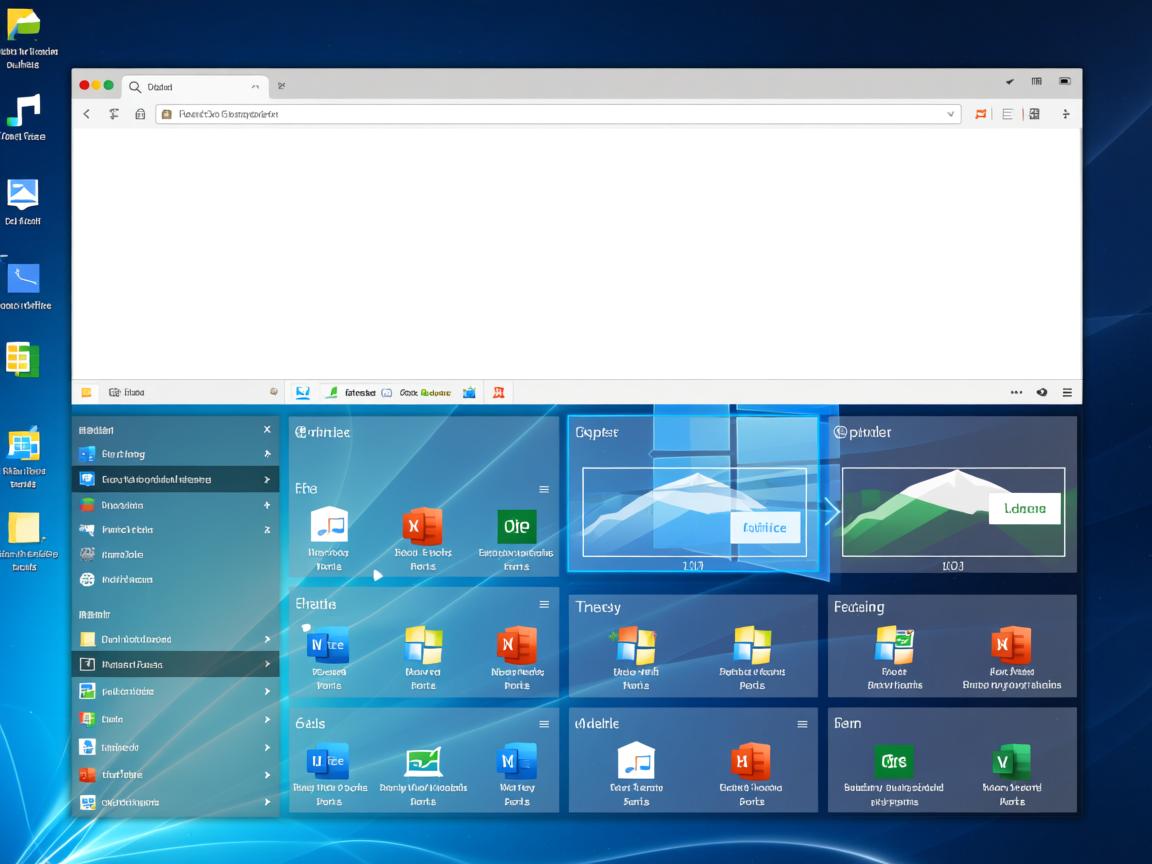Image resolution: width=1152 pixels, height=864 pixels.
Task: Click the orange icon right of address bar
Action: click(980, 114)
